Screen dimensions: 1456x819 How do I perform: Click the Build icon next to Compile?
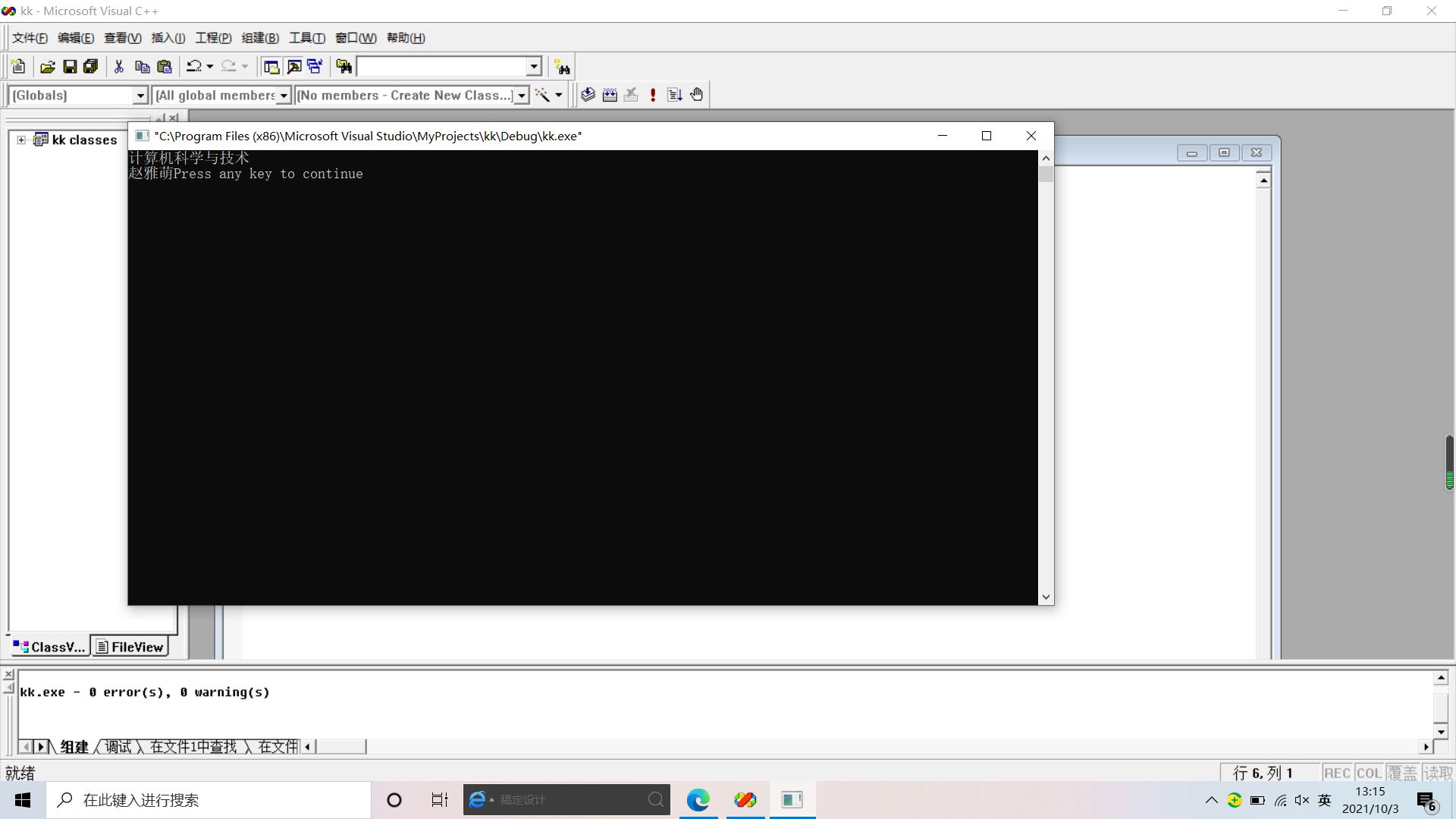pyautogui.click(x=610, y=95)
